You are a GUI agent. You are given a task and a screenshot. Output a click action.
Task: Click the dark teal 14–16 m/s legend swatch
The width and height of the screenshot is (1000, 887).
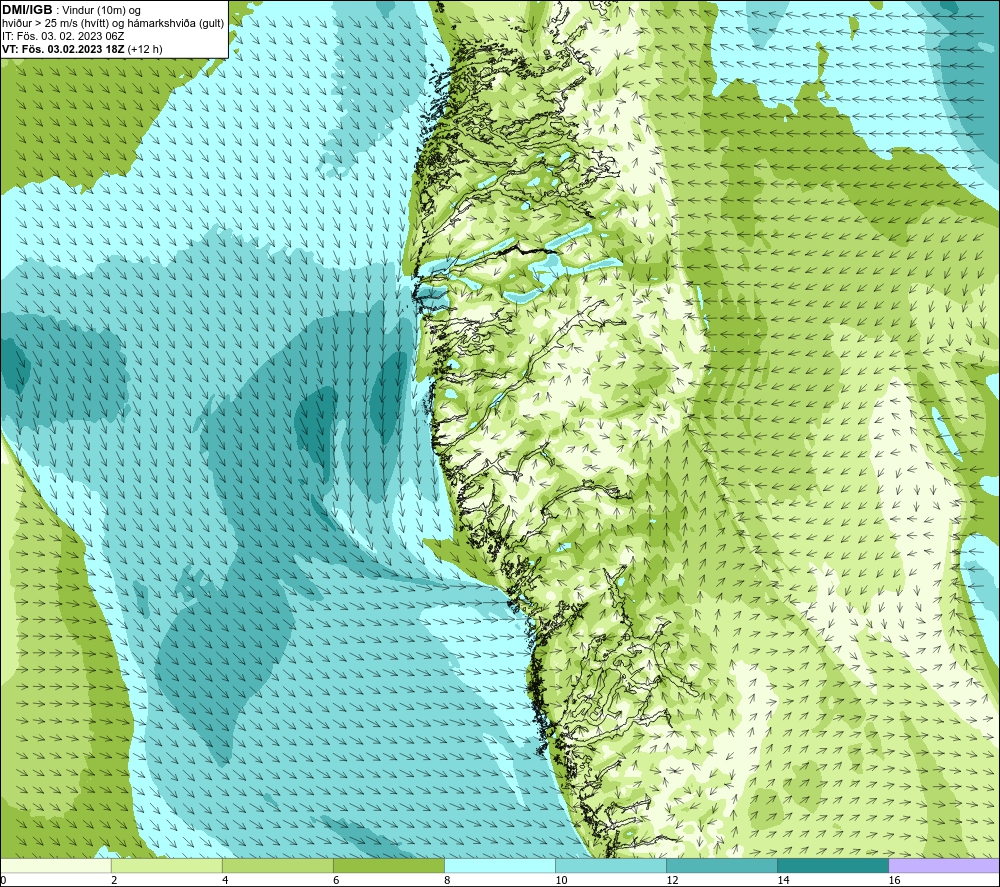(833, 866)
